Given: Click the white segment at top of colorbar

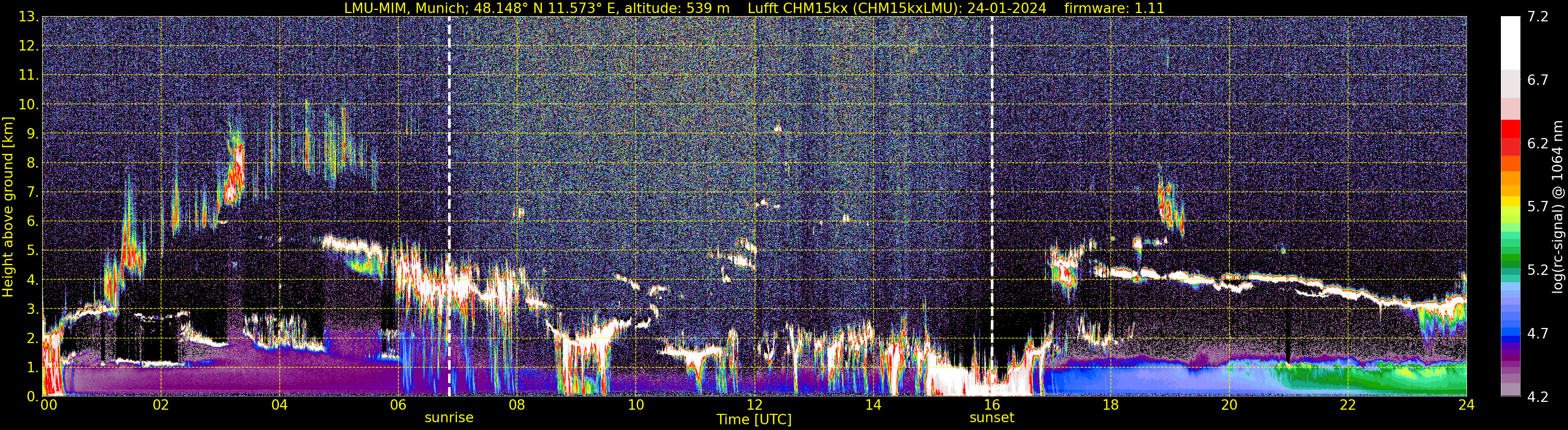Looking at the screenshot, I should [x=1511, y=43].
